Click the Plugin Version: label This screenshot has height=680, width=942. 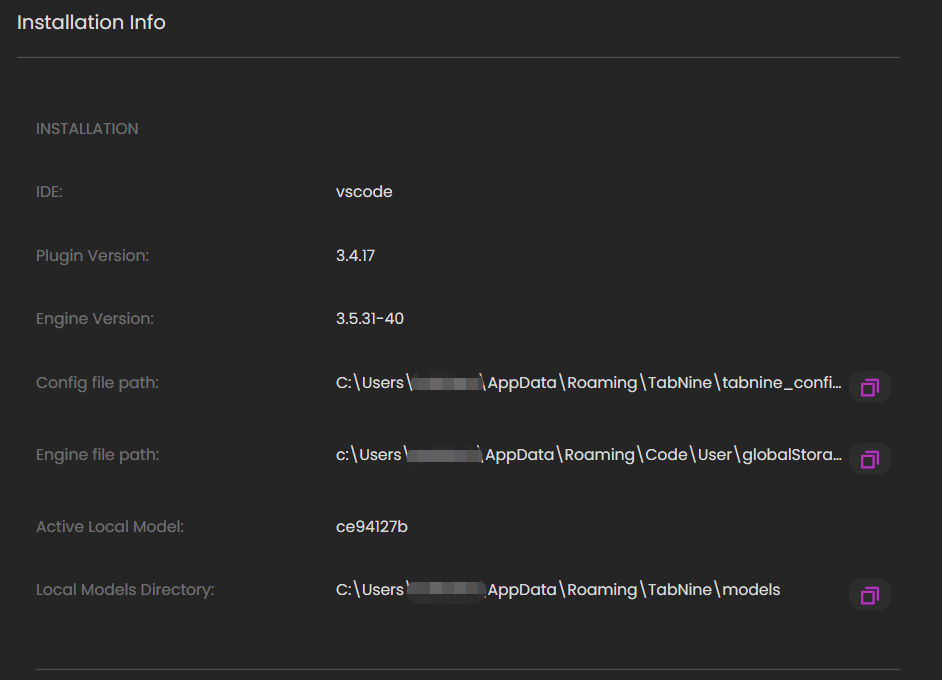tap(93, 255)
